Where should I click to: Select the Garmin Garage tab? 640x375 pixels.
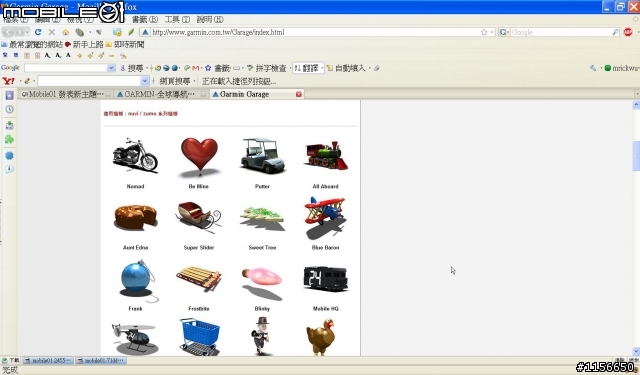click(x=256, y=94)
